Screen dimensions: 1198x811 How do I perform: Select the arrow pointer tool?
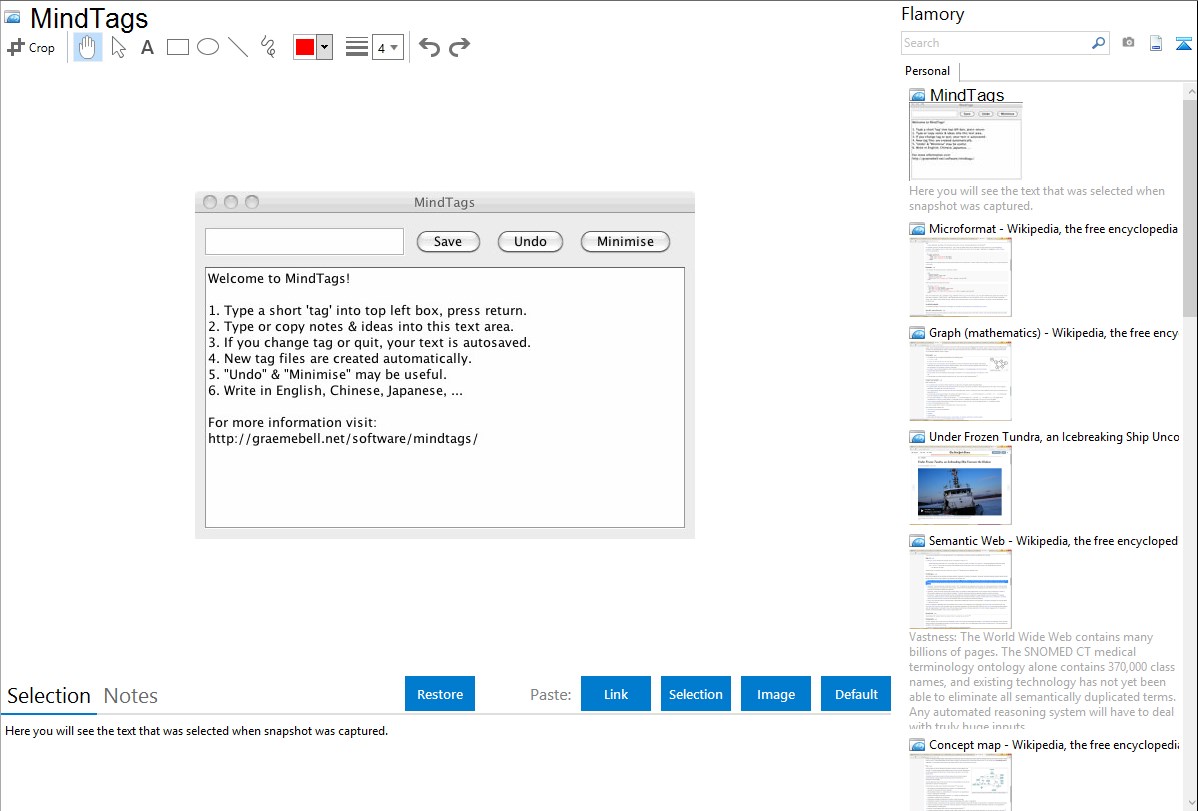[x=118, y=47]
